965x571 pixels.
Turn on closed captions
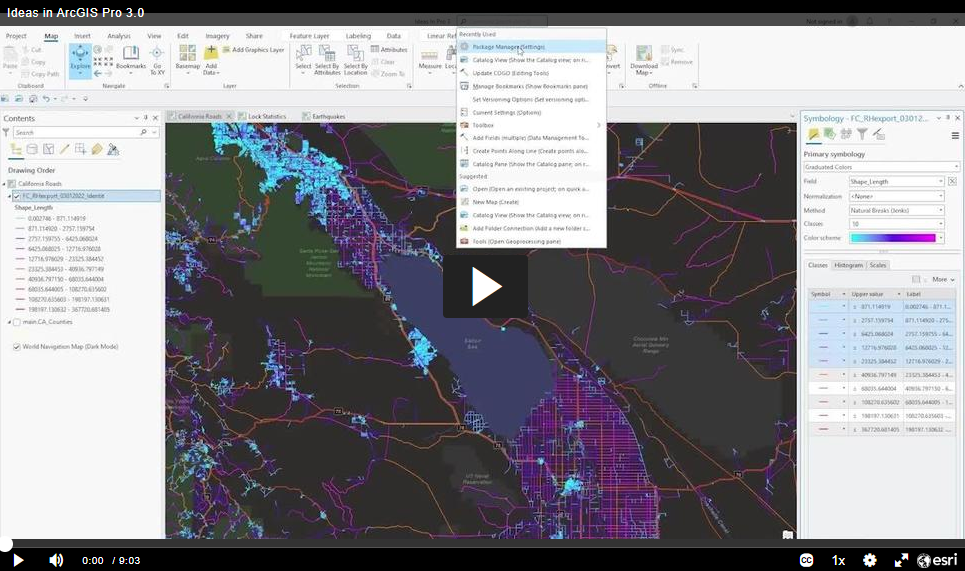click(x=806, y=560)
